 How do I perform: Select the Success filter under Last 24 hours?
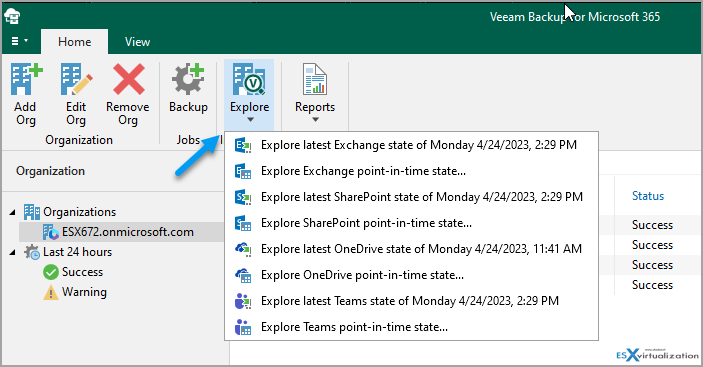pyautogui.click(x=82, y=272)
